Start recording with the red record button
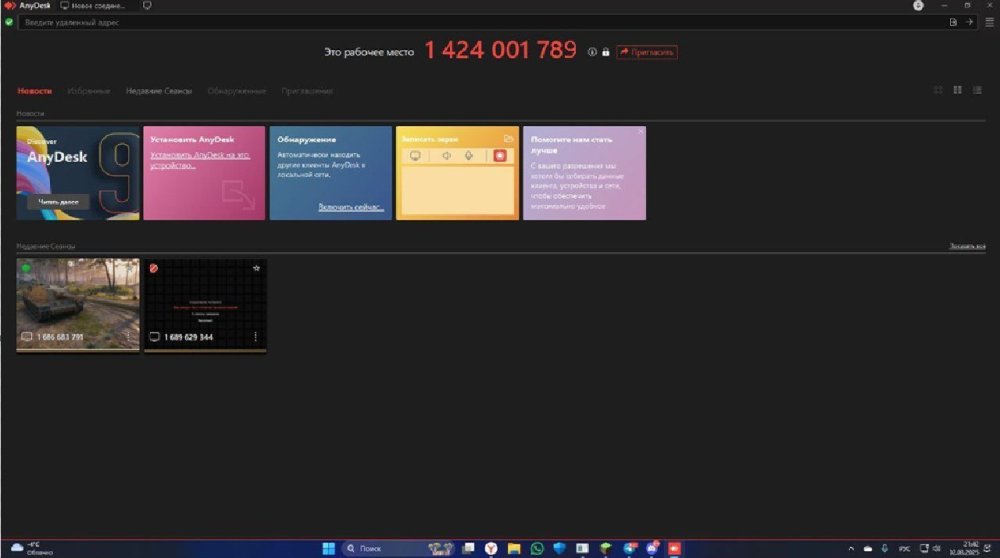Screen dimensions: 1000x558 tap(500, 156)
